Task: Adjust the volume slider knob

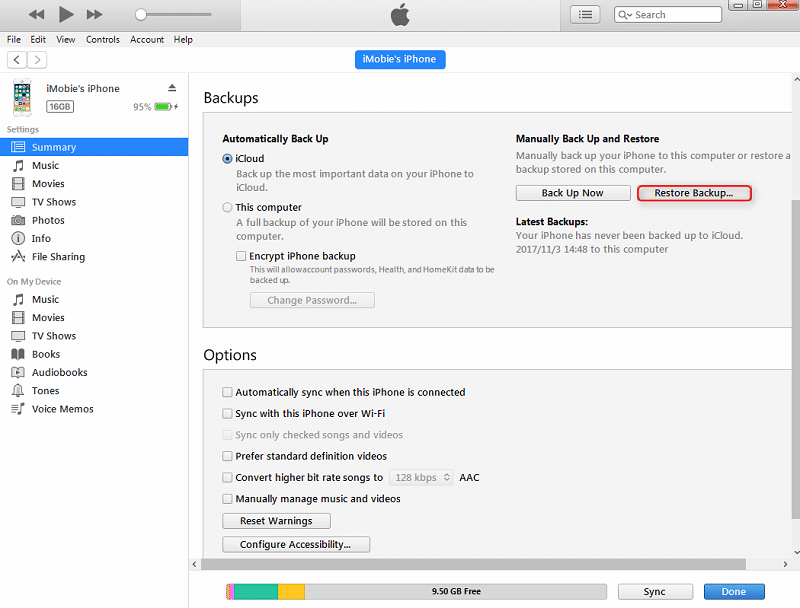Action: tap(141, 15)
